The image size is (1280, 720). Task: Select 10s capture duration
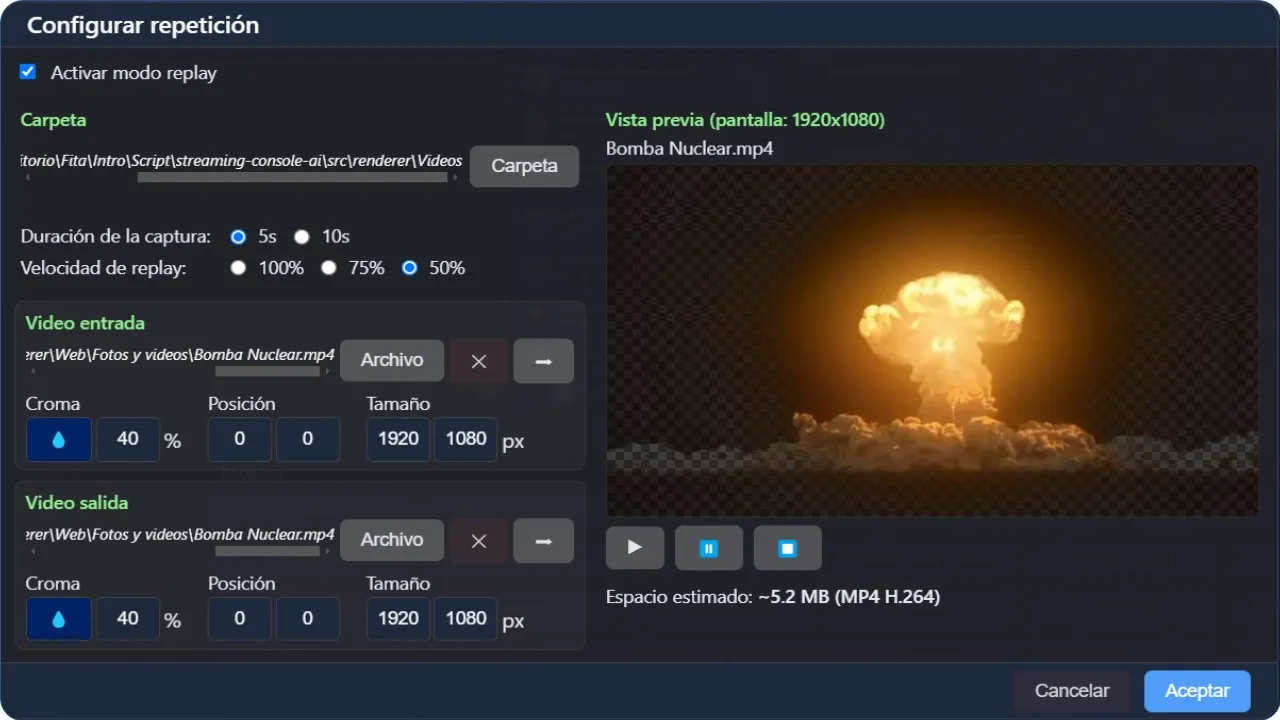301,236
